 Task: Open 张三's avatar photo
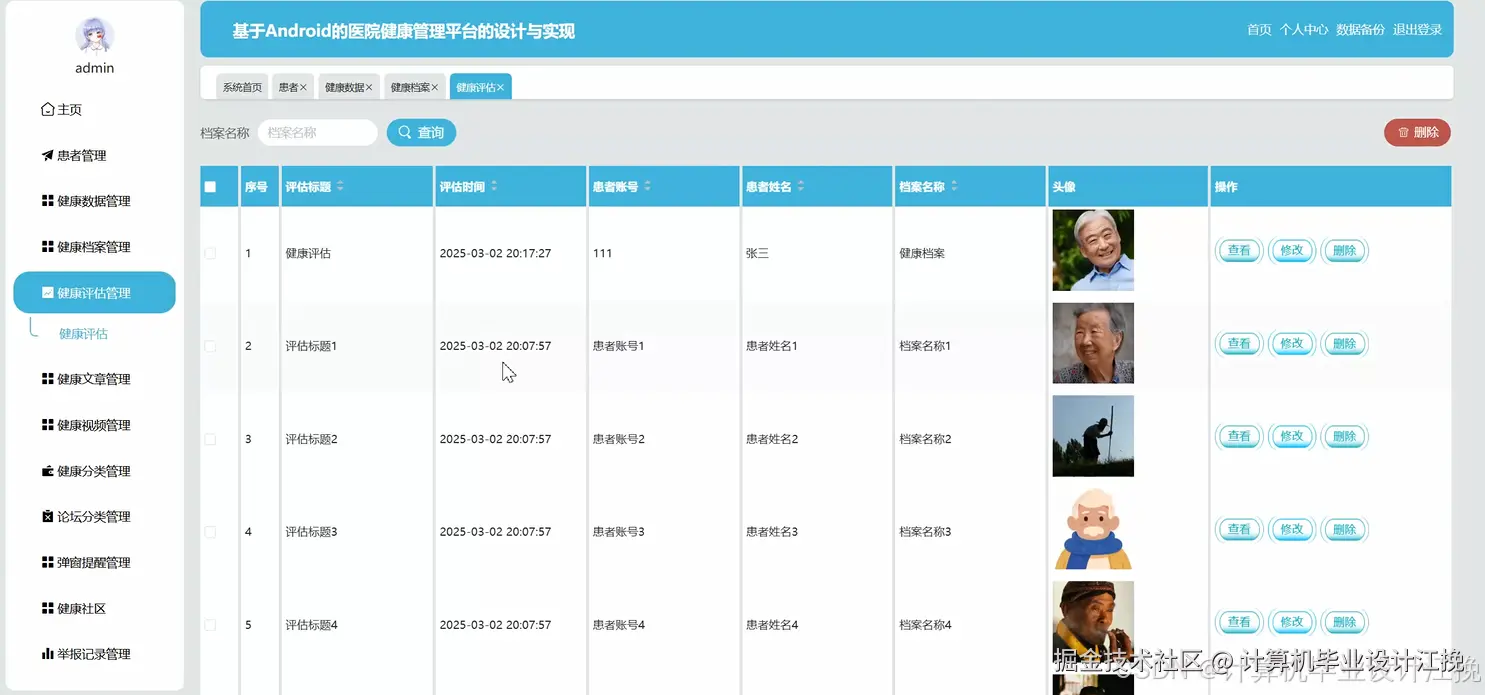(x=1093, y=250)
